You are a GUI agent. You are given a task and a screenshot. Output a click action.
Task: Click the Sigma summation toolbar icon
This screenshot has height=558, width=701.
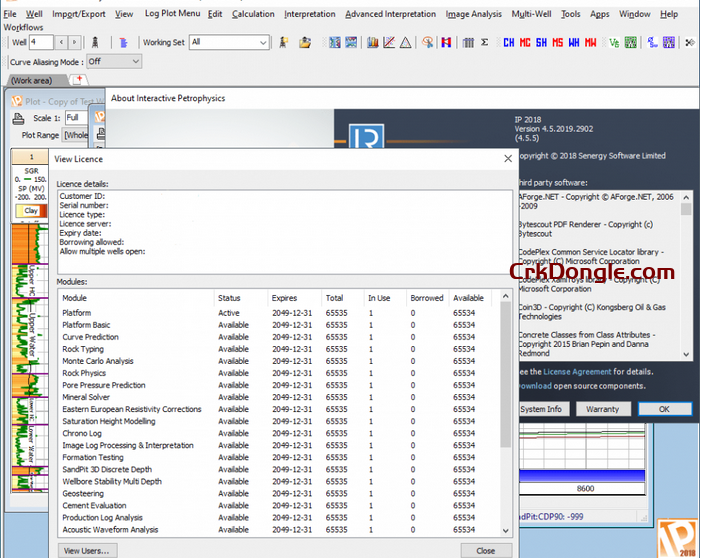point(485,43)
